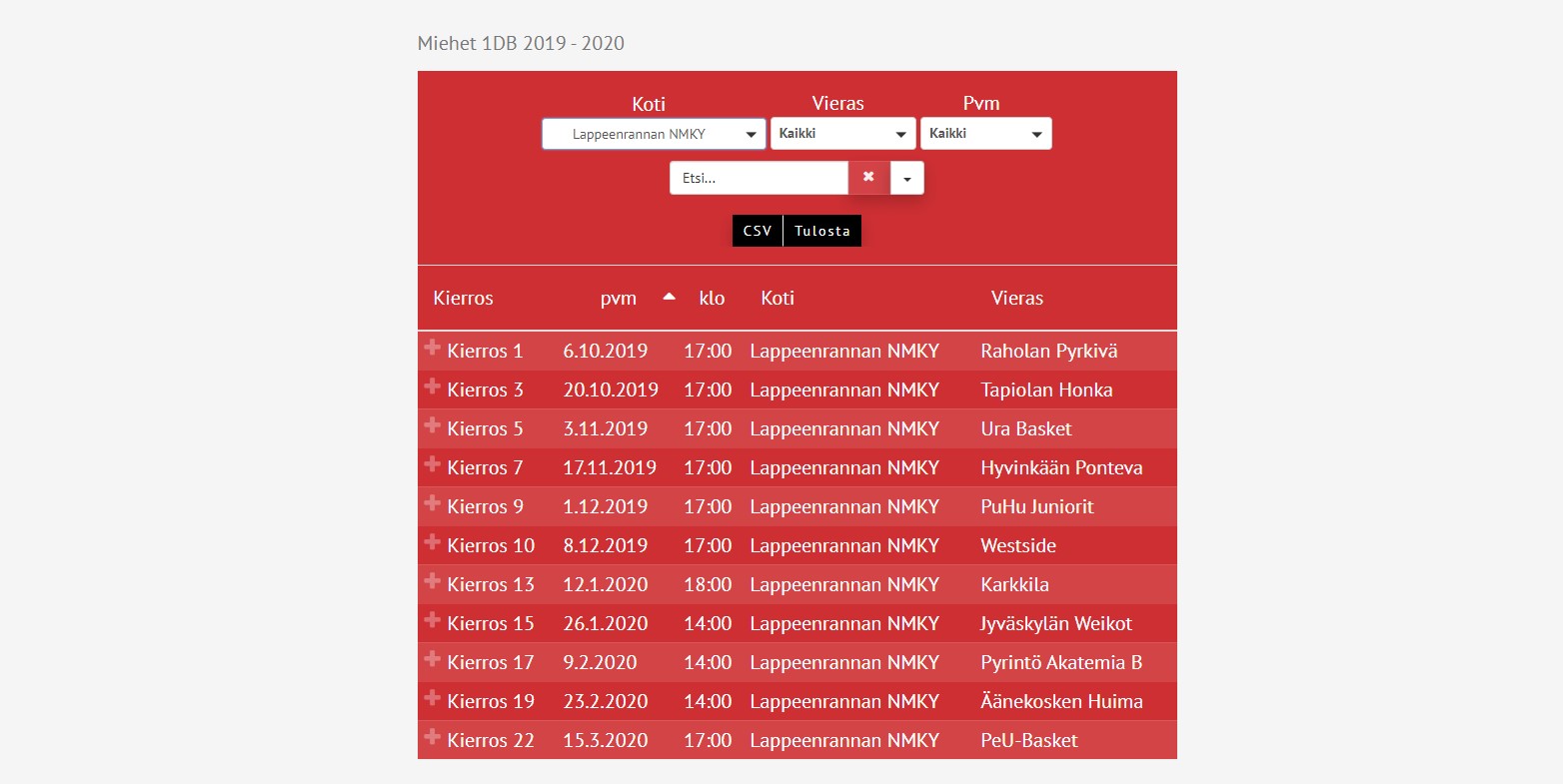
Task: Click the Etsi search input field
Action: (x=759, y=178)
